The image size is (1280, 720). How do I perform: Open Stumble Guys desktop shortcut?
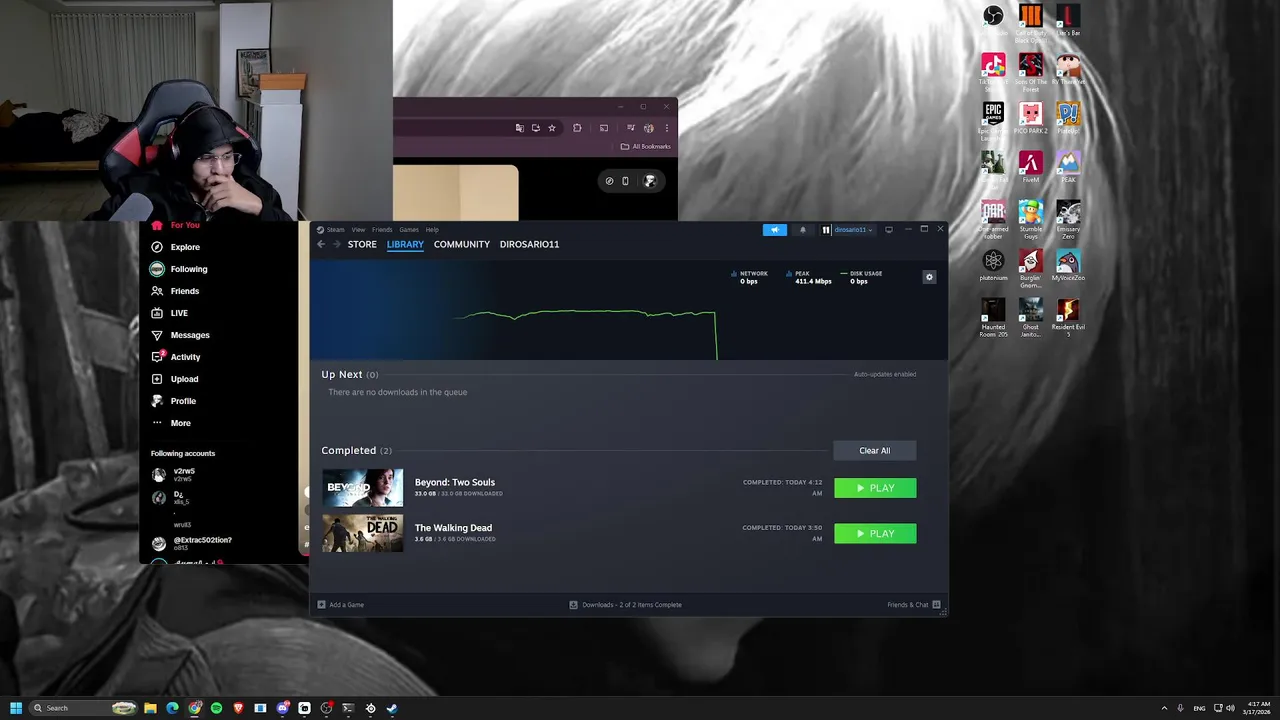pos(1030,220)
